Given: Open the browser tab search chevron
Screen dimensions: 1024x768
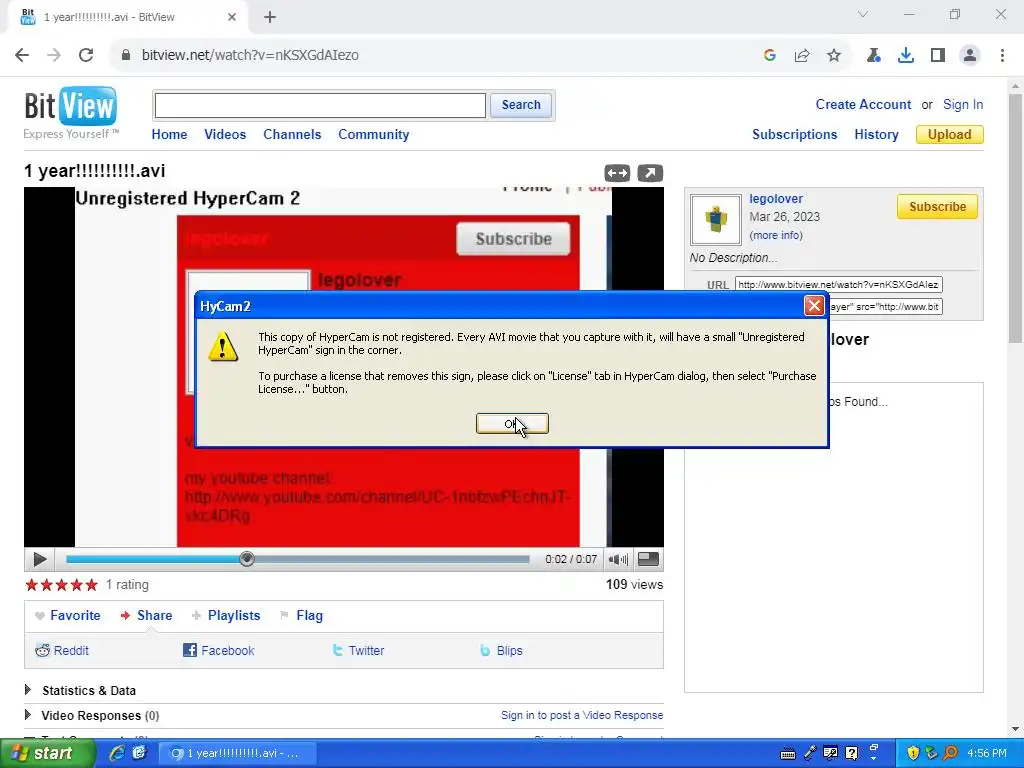Looking at the screenshot, I should click(x=863, y=14).
